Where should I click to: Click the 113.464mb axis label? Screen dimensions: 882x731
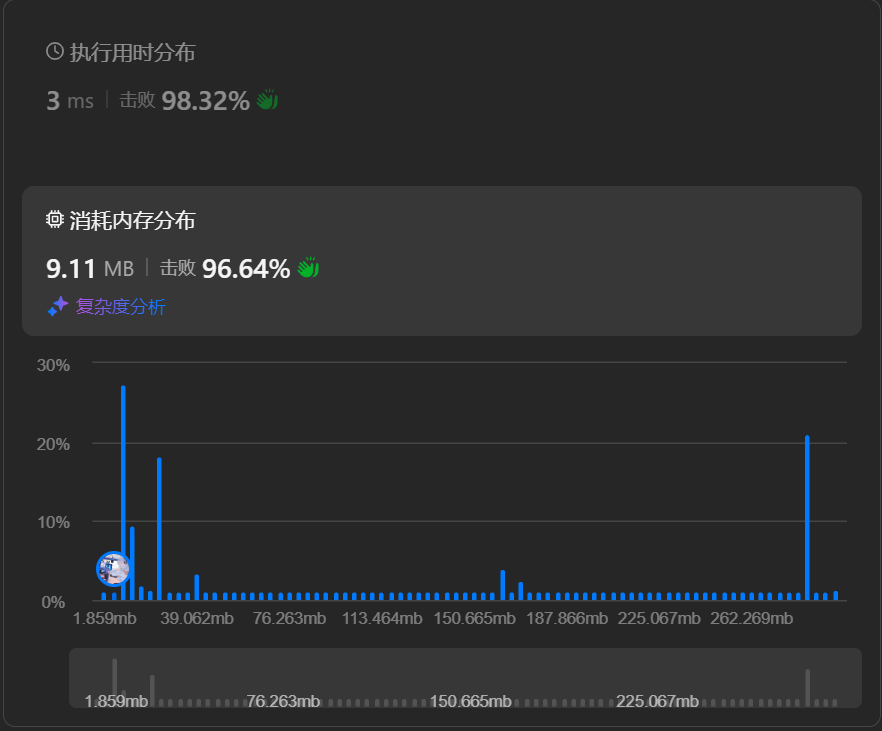point(382,618)
